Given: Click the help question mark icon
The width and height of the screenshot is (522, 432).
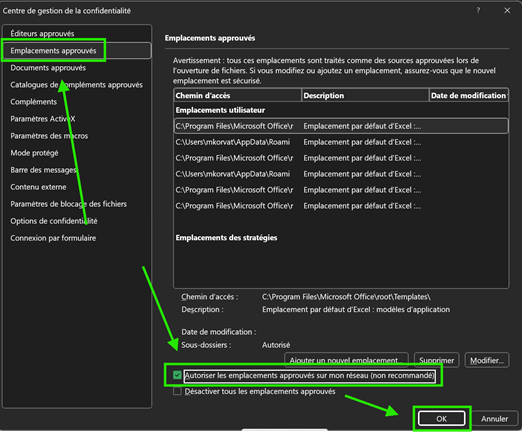Looking at the screenshot, I should [x=478, y=11].
